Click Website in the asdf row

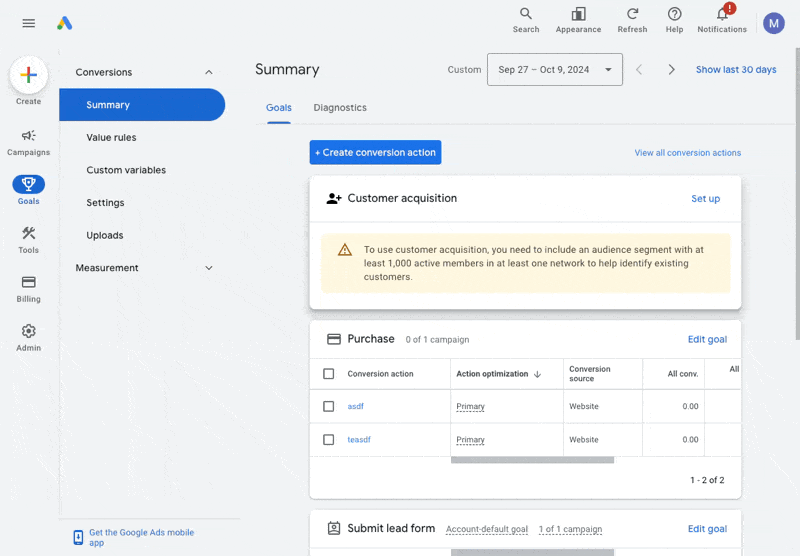[x=584, y=407]
